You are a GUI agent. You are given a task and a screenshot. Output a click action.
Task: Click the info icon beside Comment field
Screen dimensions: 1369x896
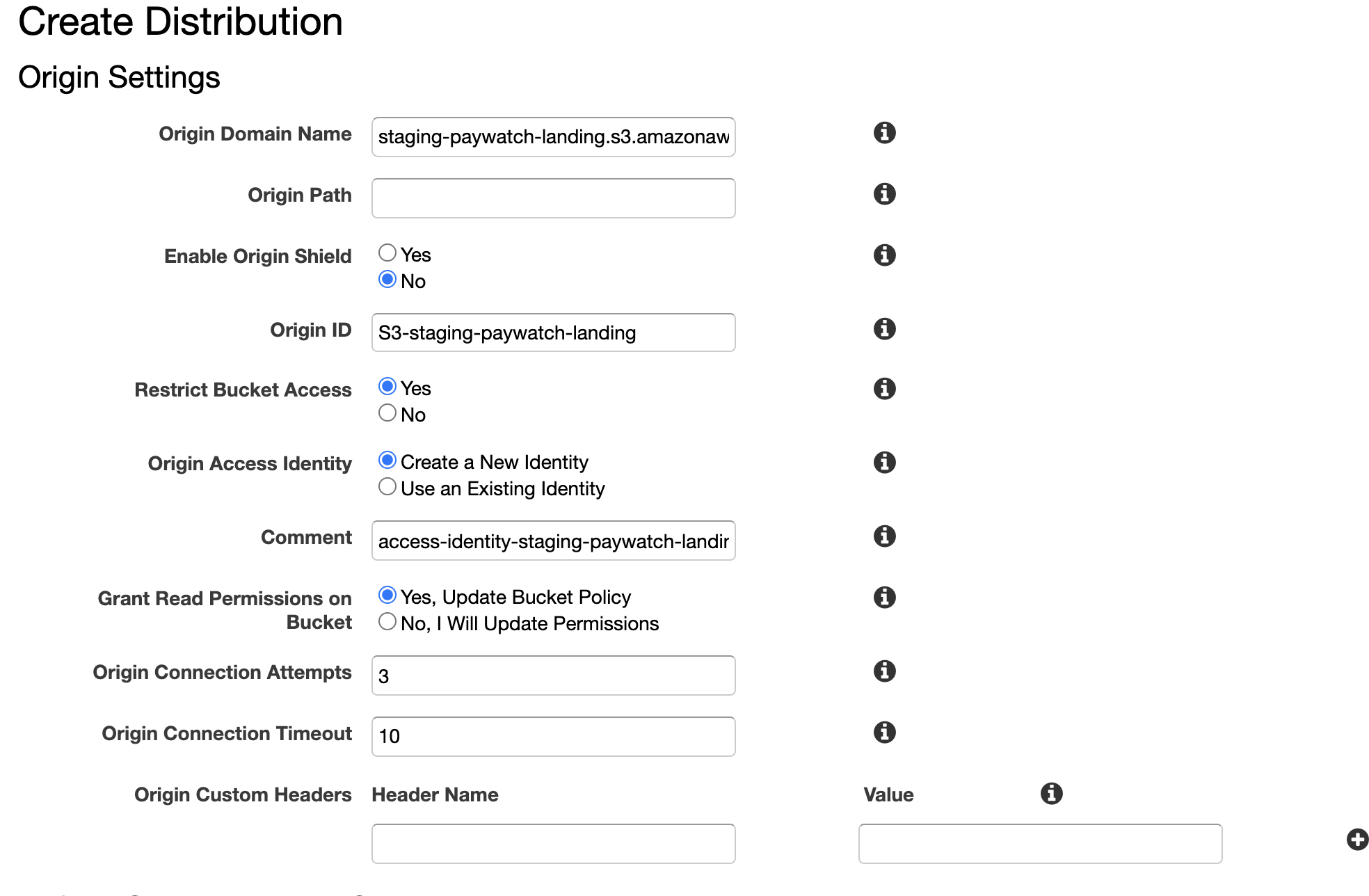point(884,536)
